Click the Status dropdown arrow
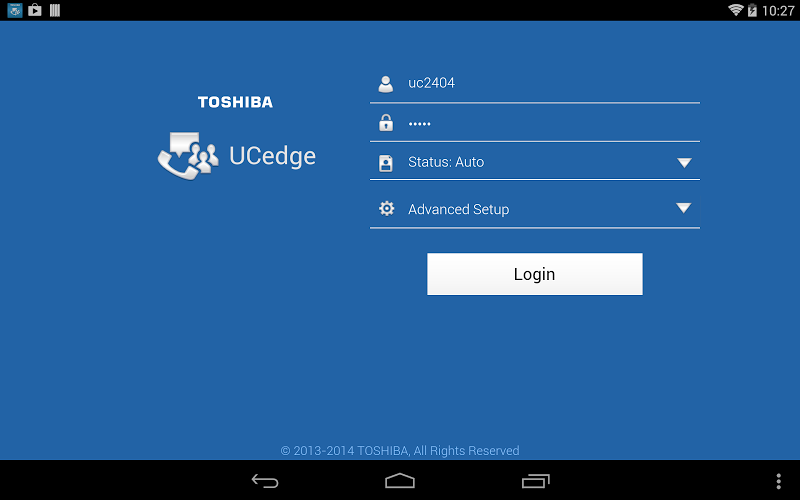This screenshot has width=800, height=500. tap(684, 163)
